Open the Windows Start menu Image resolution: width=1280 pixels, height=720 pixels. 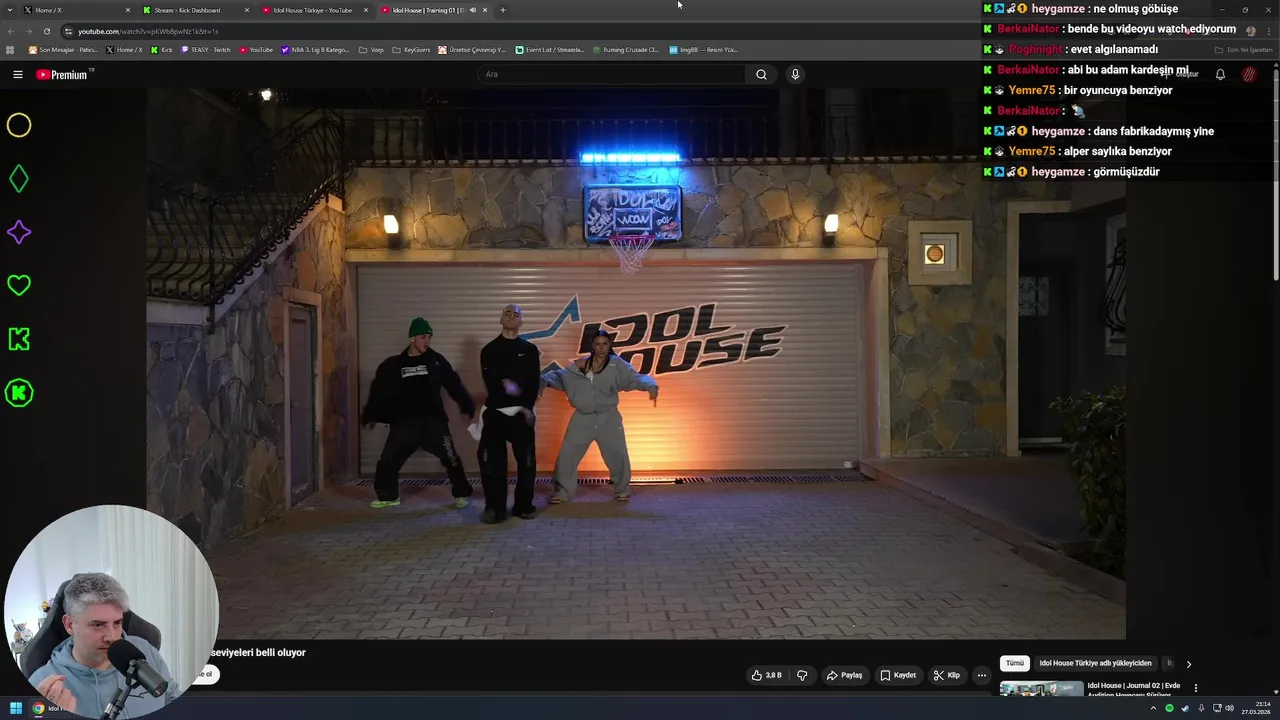click(15, 708)
